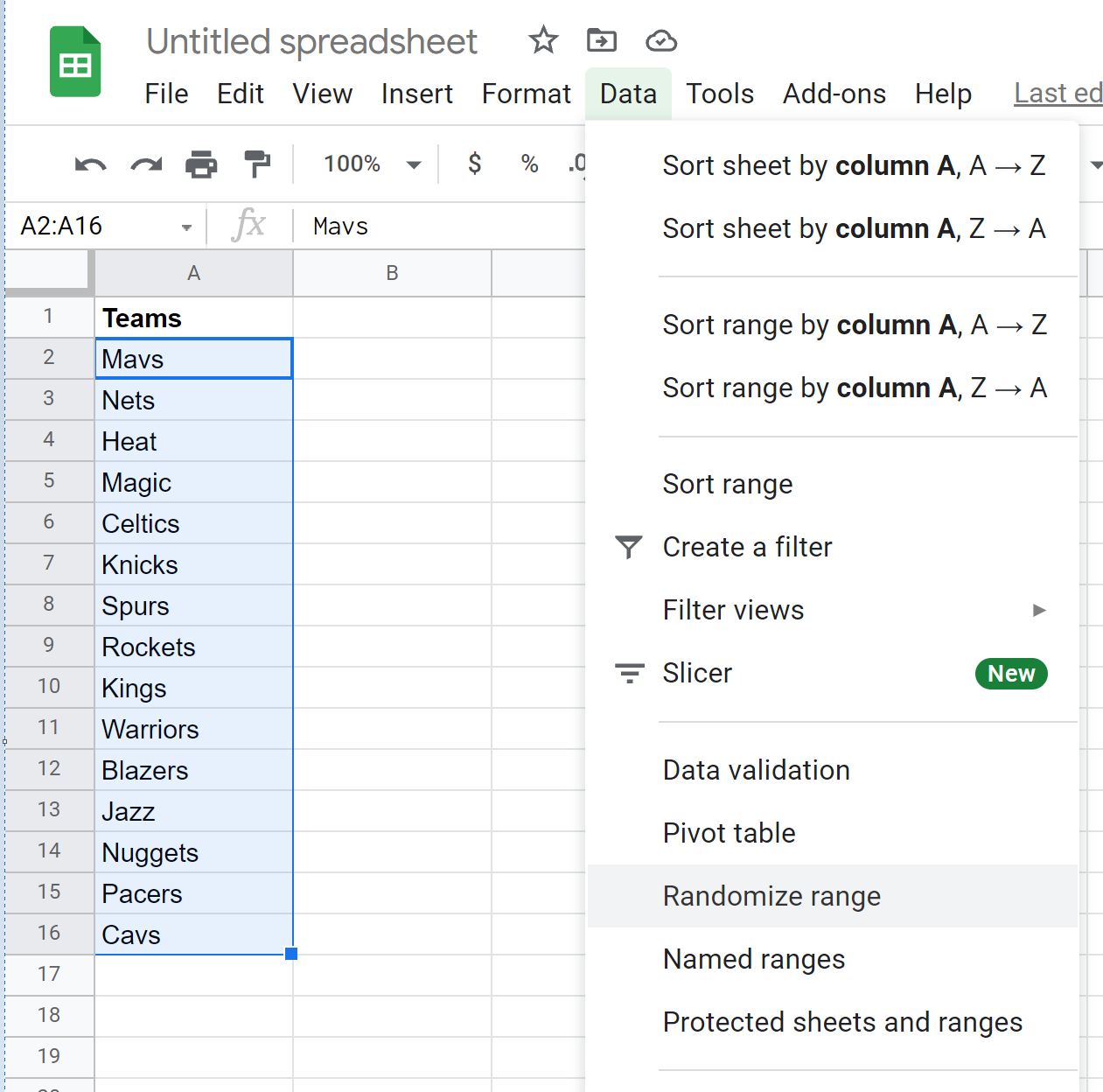
Task: Star the Untitled spreadsheet
Action: click(x=543, y=40)
